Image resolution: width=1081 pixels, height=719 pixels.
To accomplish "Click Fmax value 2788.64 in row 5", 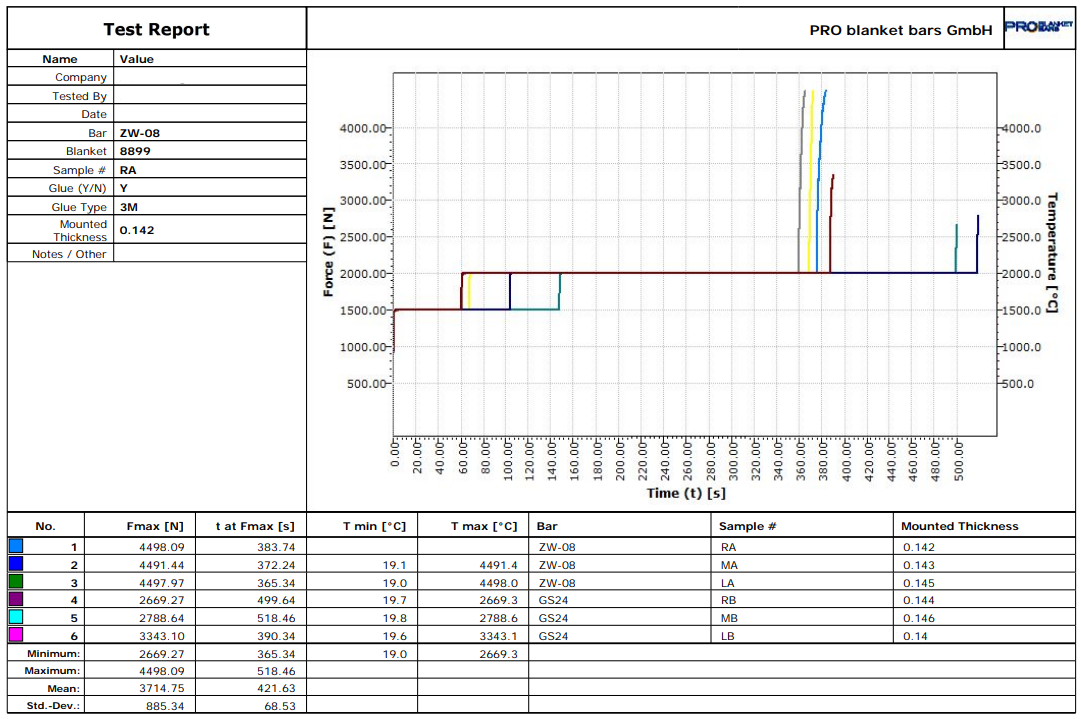I will click(162, 618).
